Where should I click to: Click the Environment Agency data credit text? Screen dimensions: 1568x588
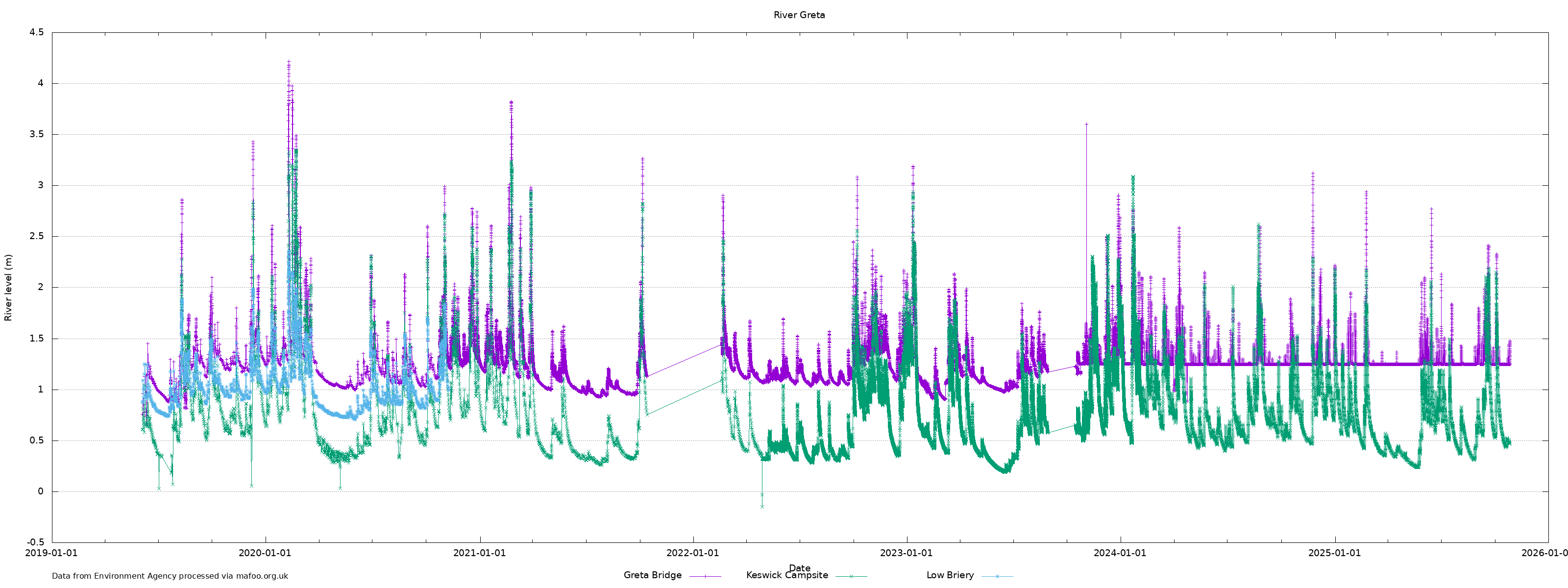170,576
